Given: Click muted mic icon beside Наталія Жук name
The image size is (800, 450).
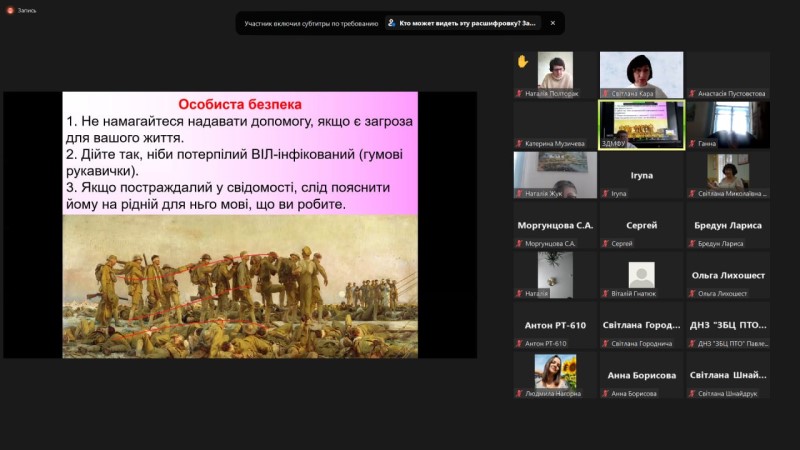Looking at the screenshot, I should (x=519, y=193).
